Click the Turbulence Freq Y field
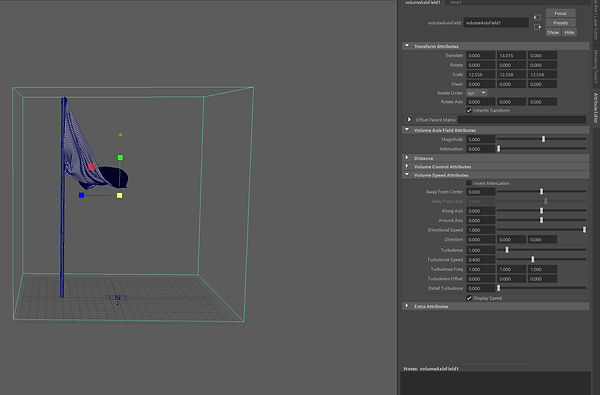Image resolution: width=600 pixels, height=395 pixels. [x=511, y=269]
